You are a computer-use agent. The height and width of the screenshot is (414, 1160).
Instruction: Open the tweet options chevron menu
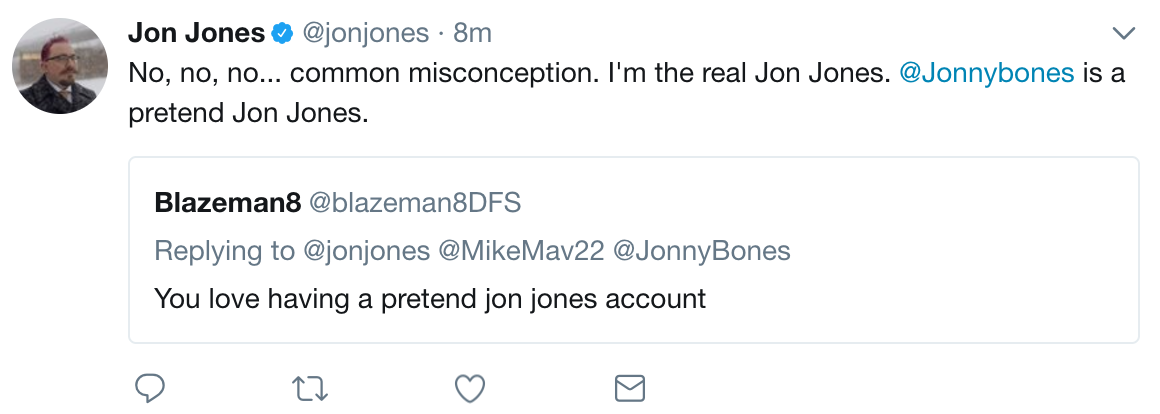point(1124,33)
